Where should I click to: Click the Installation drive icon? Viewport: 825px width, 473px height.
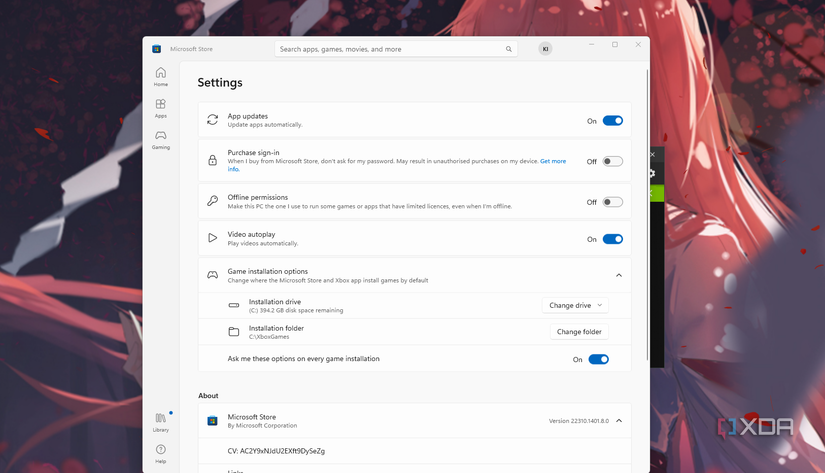[234, 305]
